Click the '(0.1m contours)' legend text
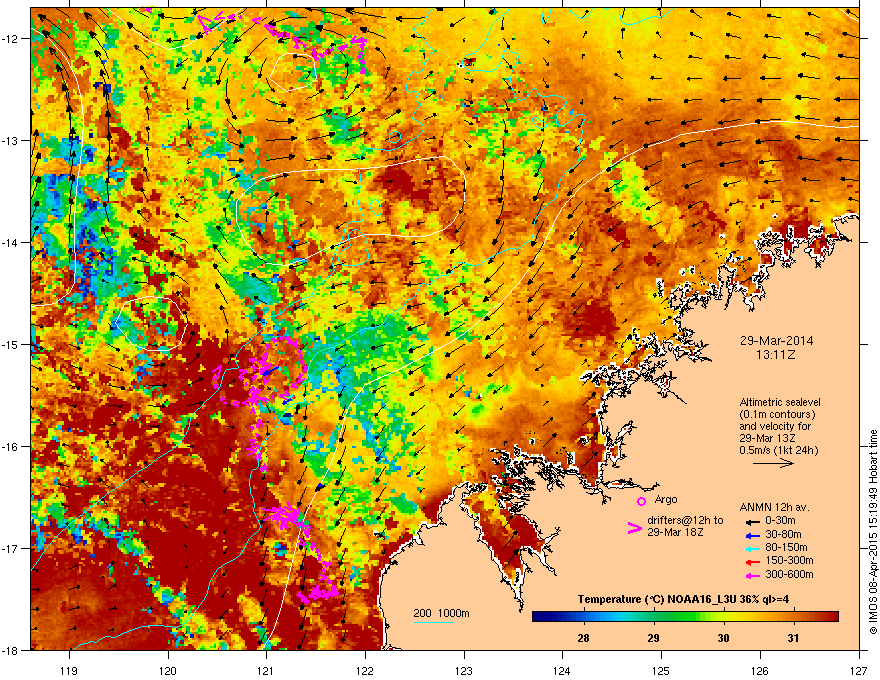 [777, 415]
